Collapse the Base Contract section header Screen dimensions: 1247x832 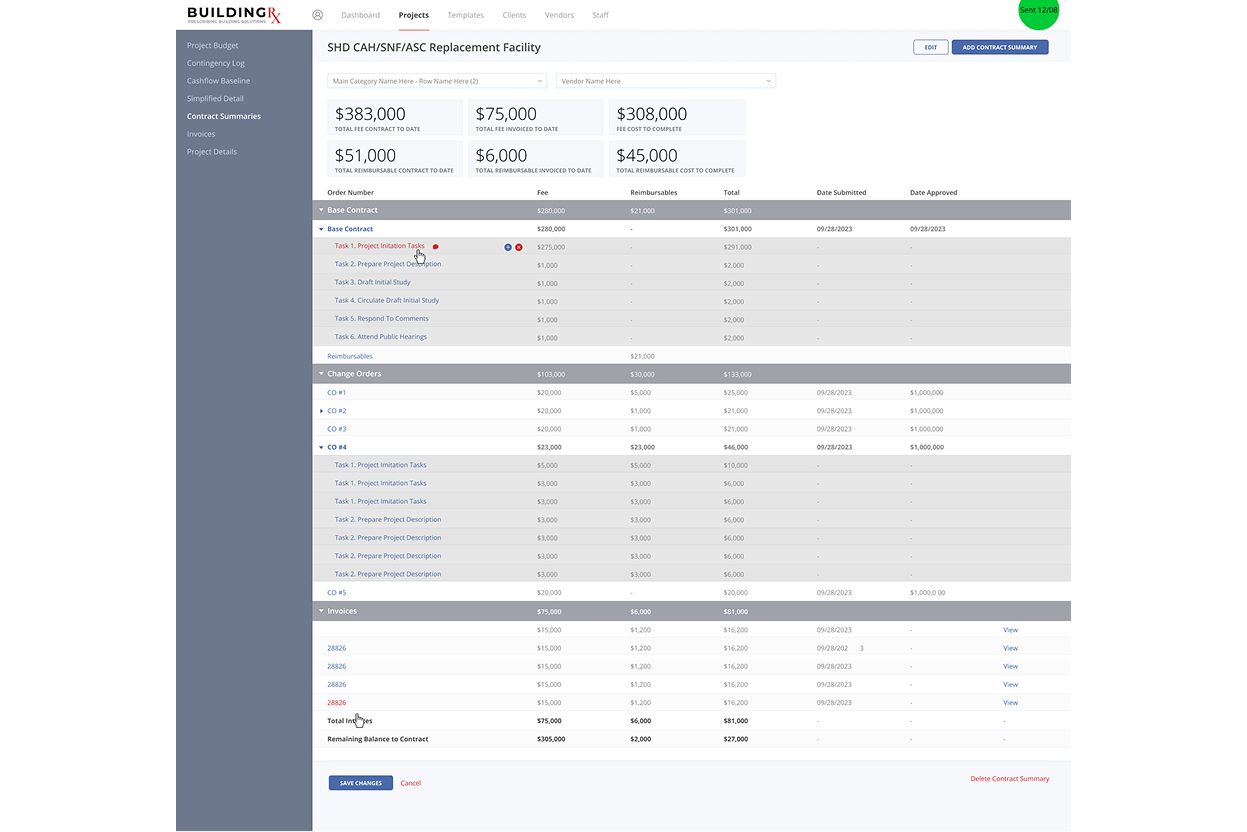[x=321, y=211]
